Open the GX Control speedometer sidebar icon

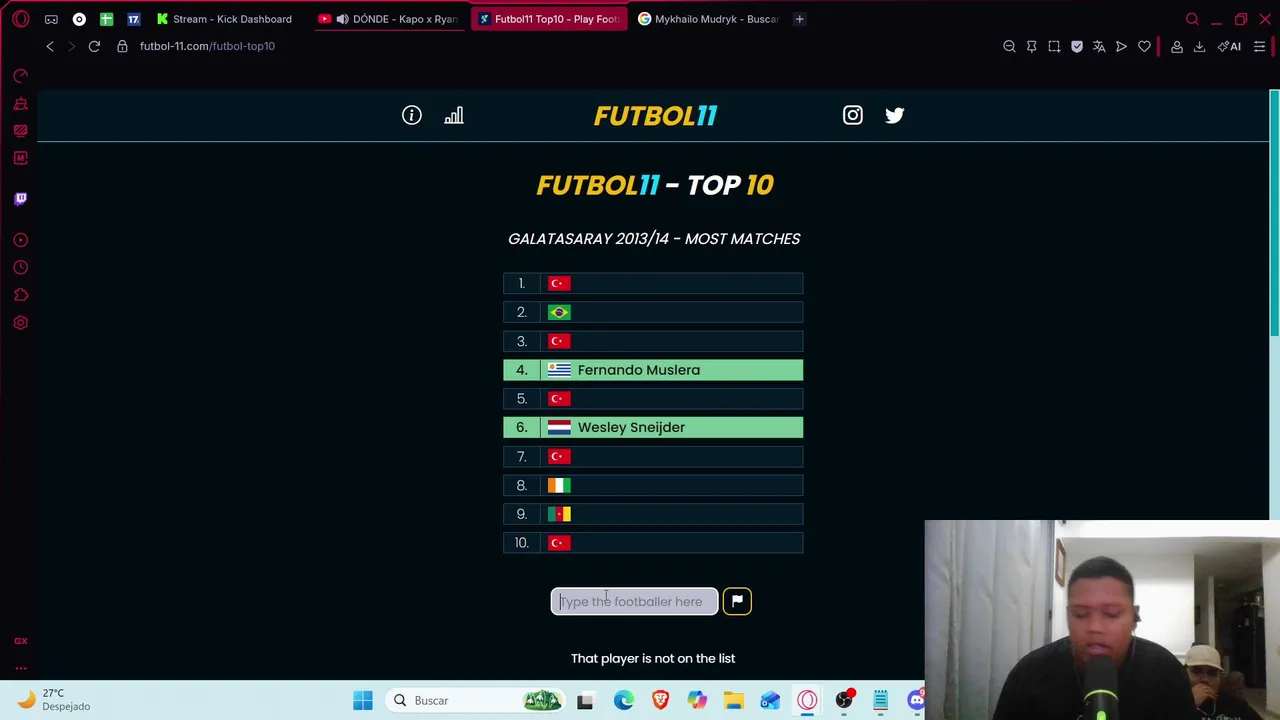click(20, 75)
